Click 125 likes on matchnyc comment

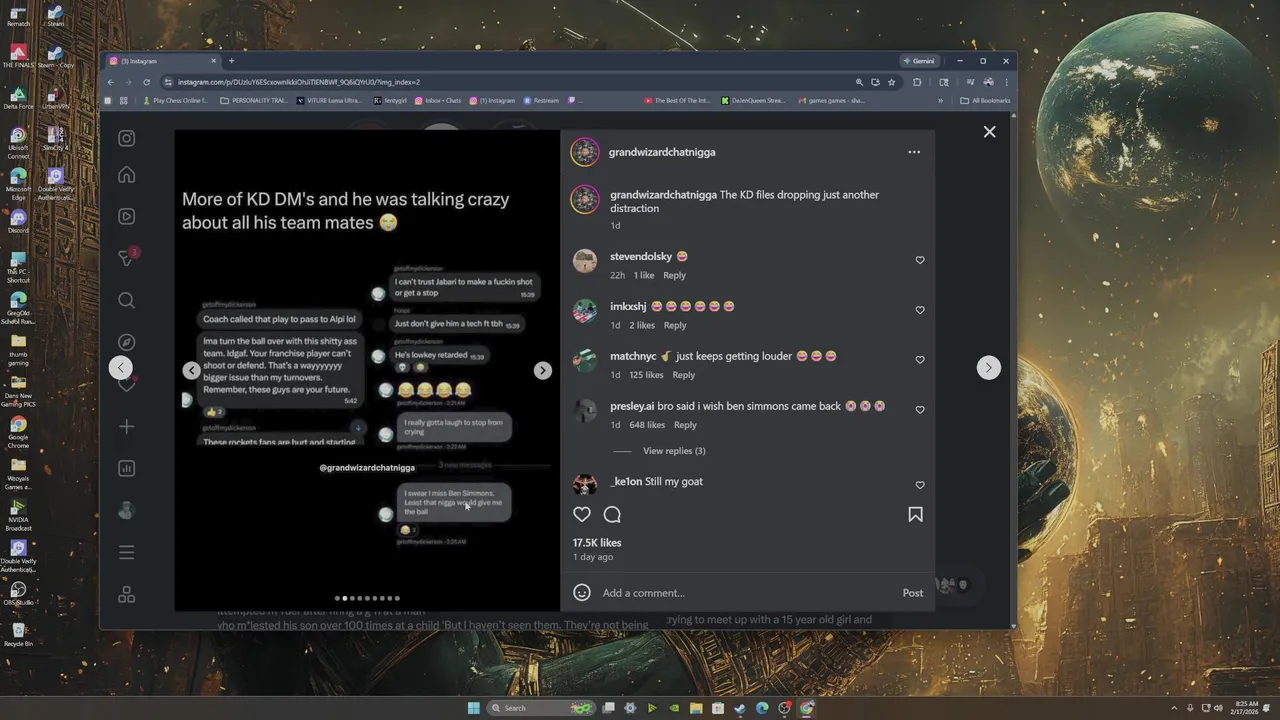pos(646,375)
